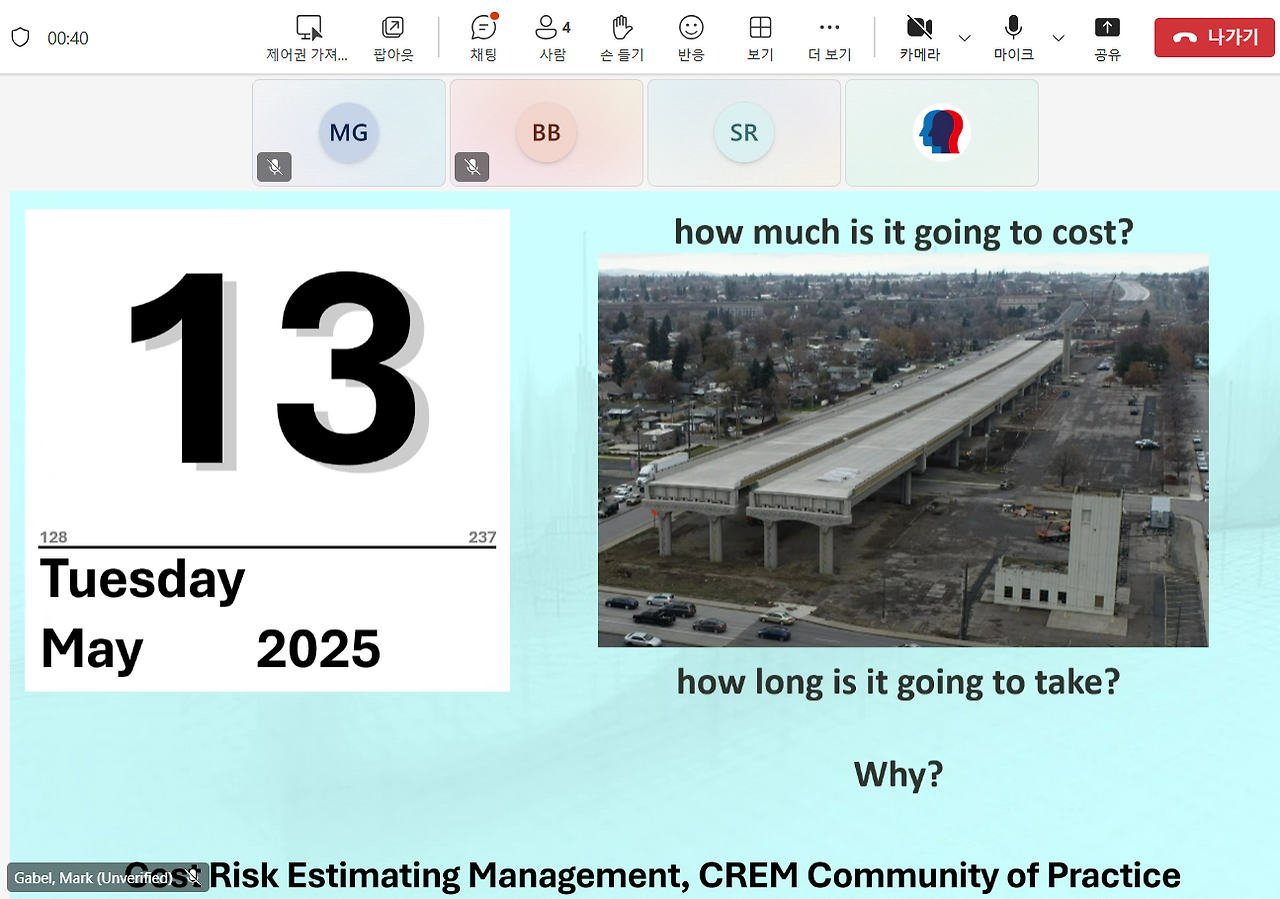Viewport: 1280px width, 899px height.
Task: Leave the meeting with 나가기
Action: click(x=1214, y=38)
